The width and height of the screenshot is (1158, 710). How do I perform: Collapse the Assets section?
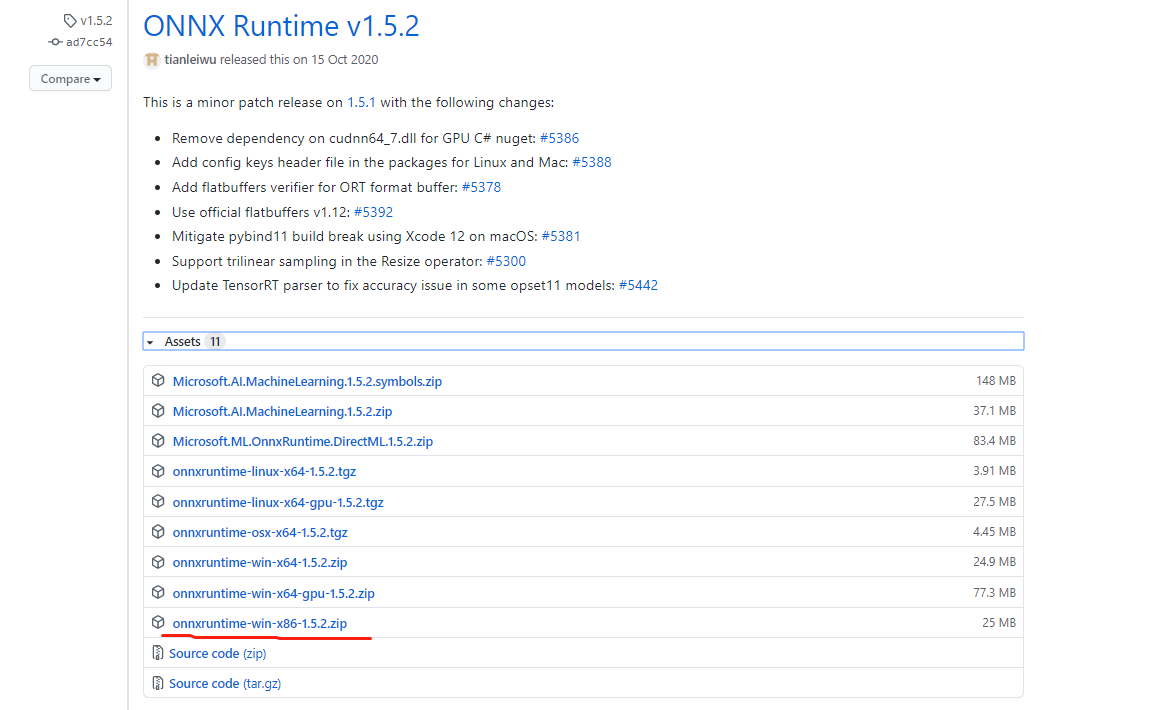[180, 340]
